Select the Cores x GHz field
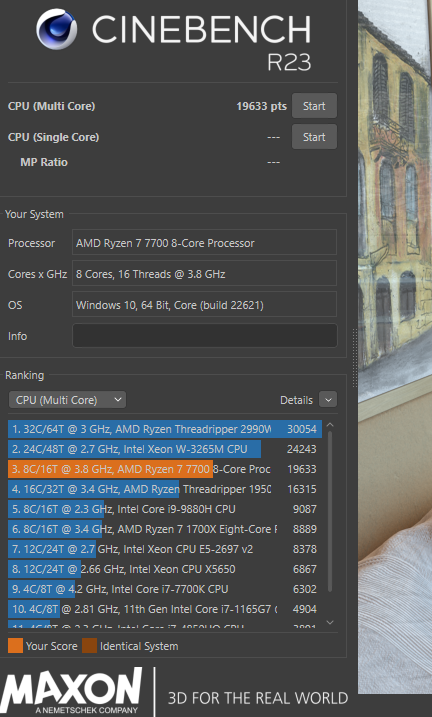432x717 pixels. (204, 273)
